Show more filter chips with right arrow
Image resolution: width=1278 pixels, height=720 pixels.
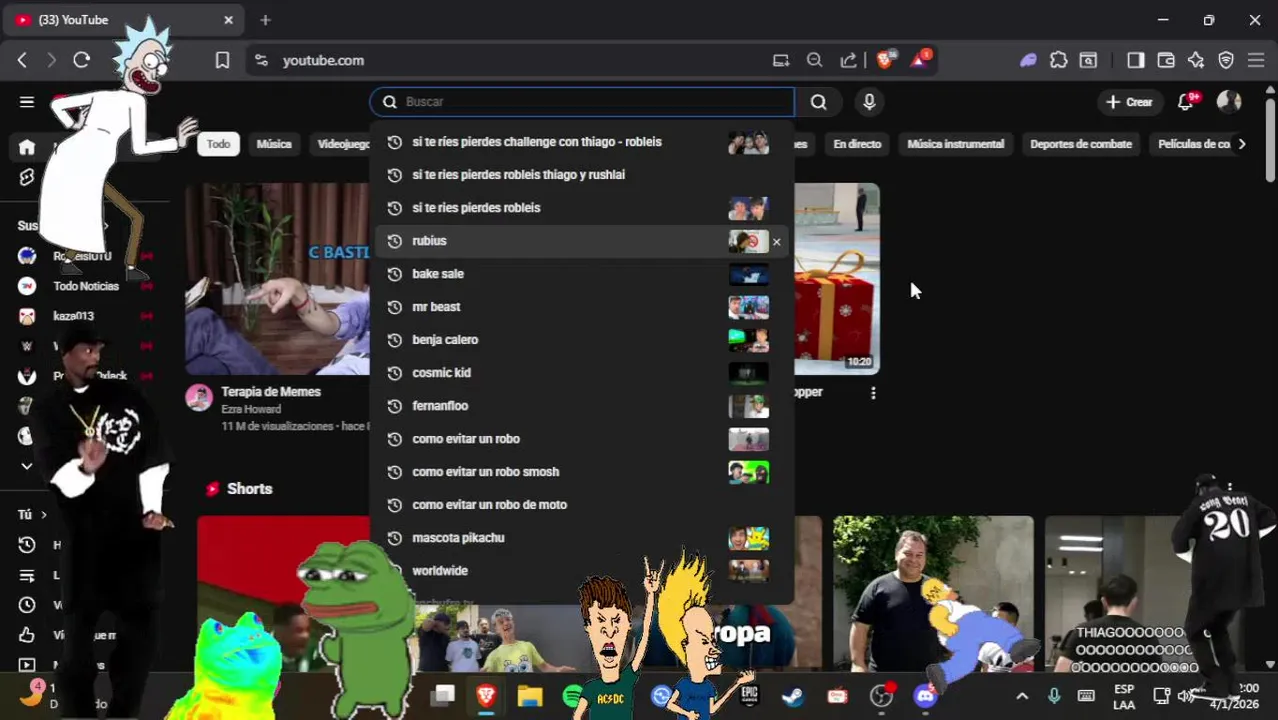pyautogui.click(x=1242, y=144)
